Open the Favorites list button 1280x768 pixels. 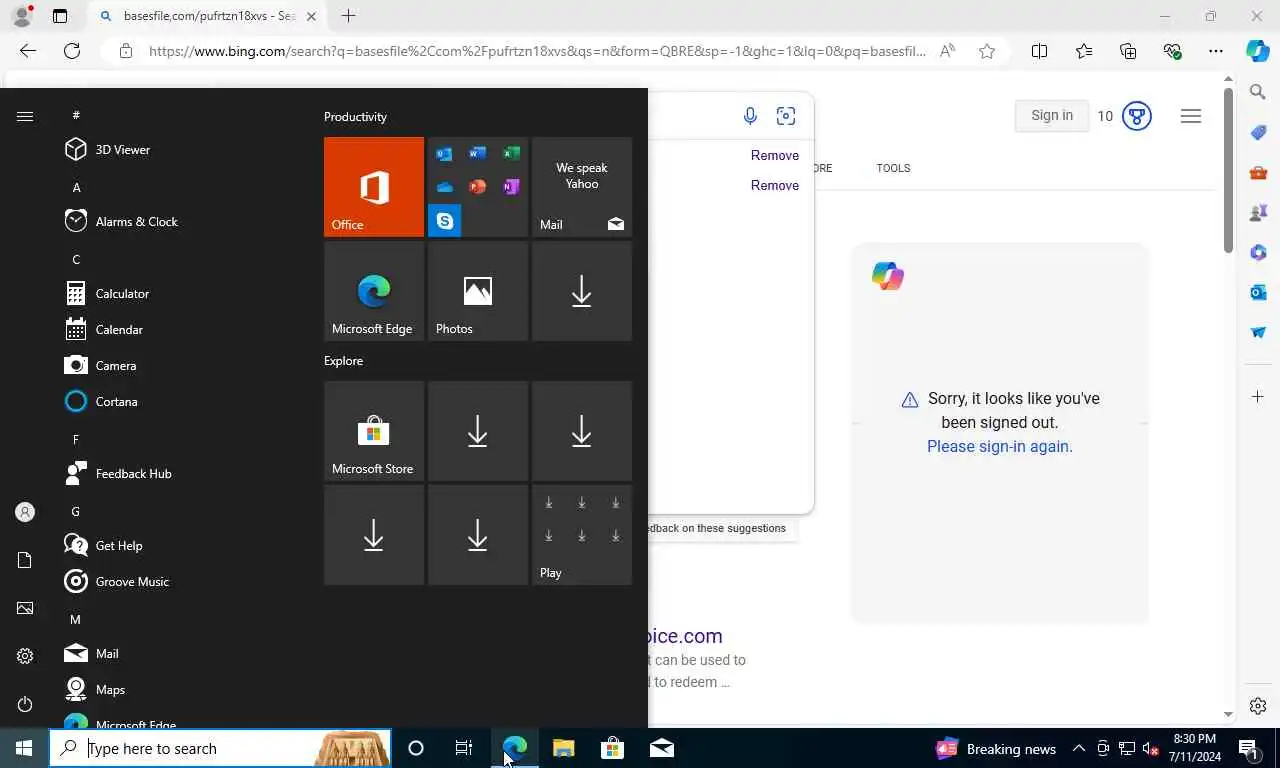[x=1084, y=51]
